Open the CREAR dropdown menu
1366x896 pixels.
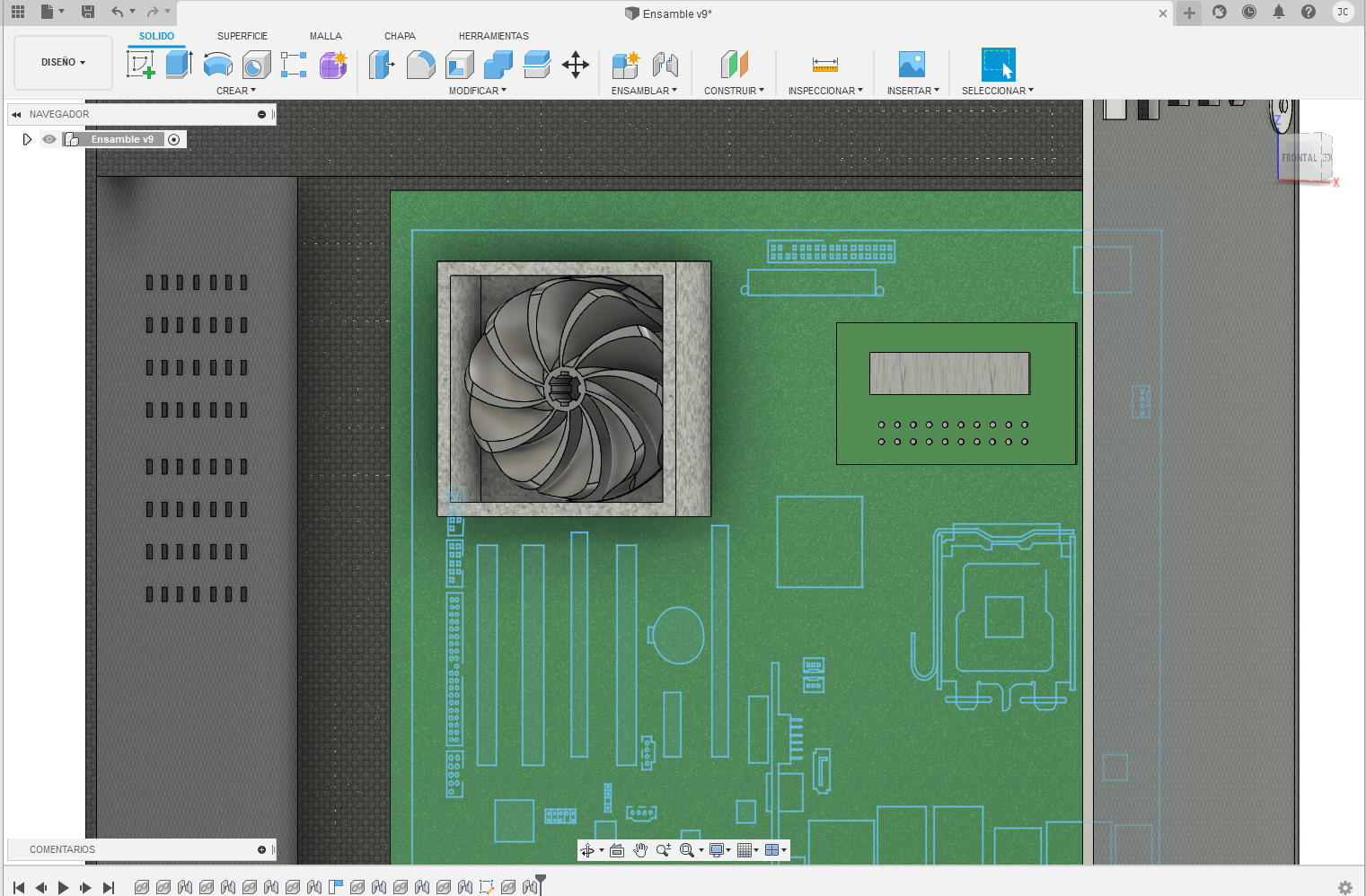pyautogui.click(x=236, y=91)
